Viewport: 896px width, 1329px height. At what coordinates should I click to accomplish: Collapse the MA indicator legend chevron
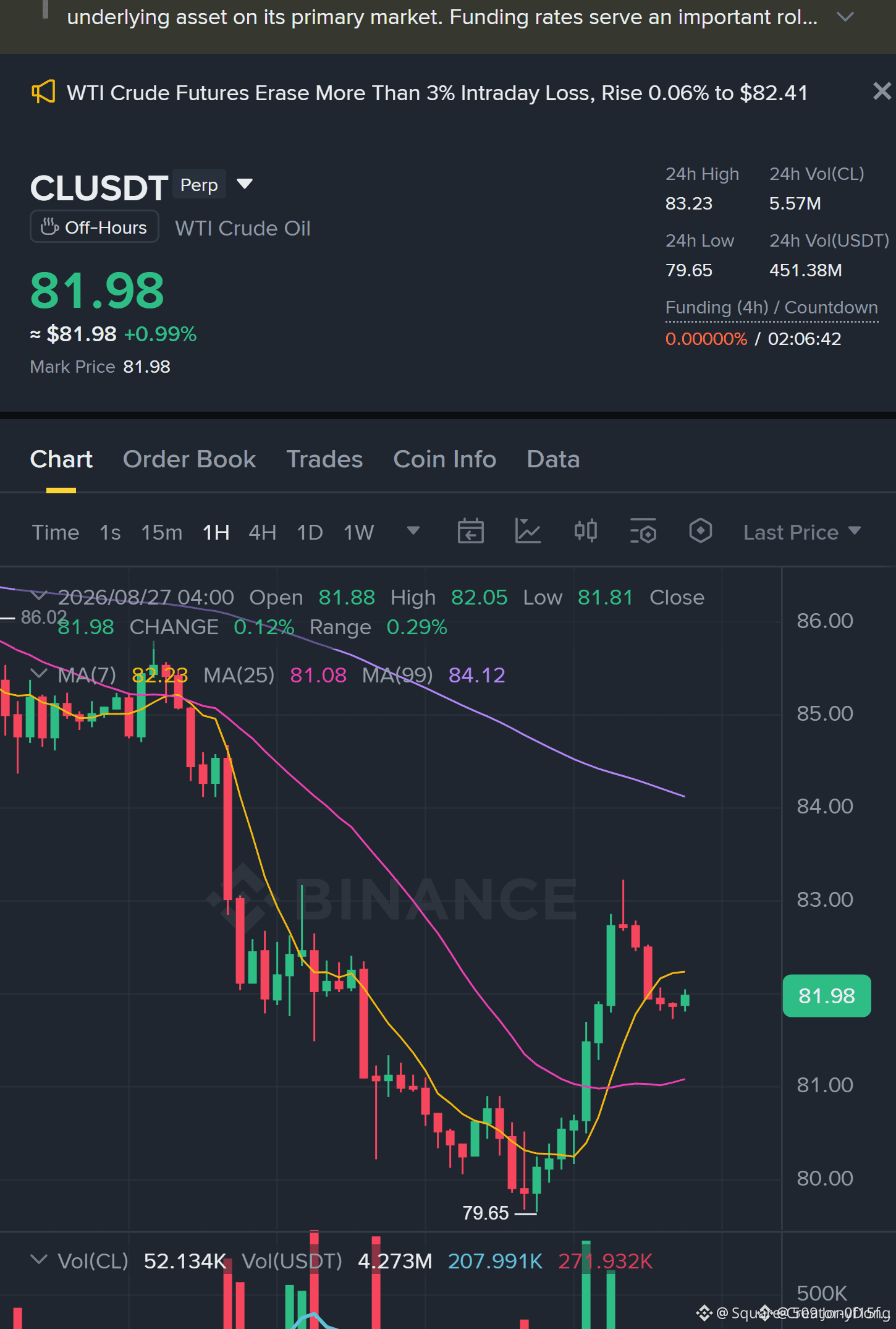point(39,673)
